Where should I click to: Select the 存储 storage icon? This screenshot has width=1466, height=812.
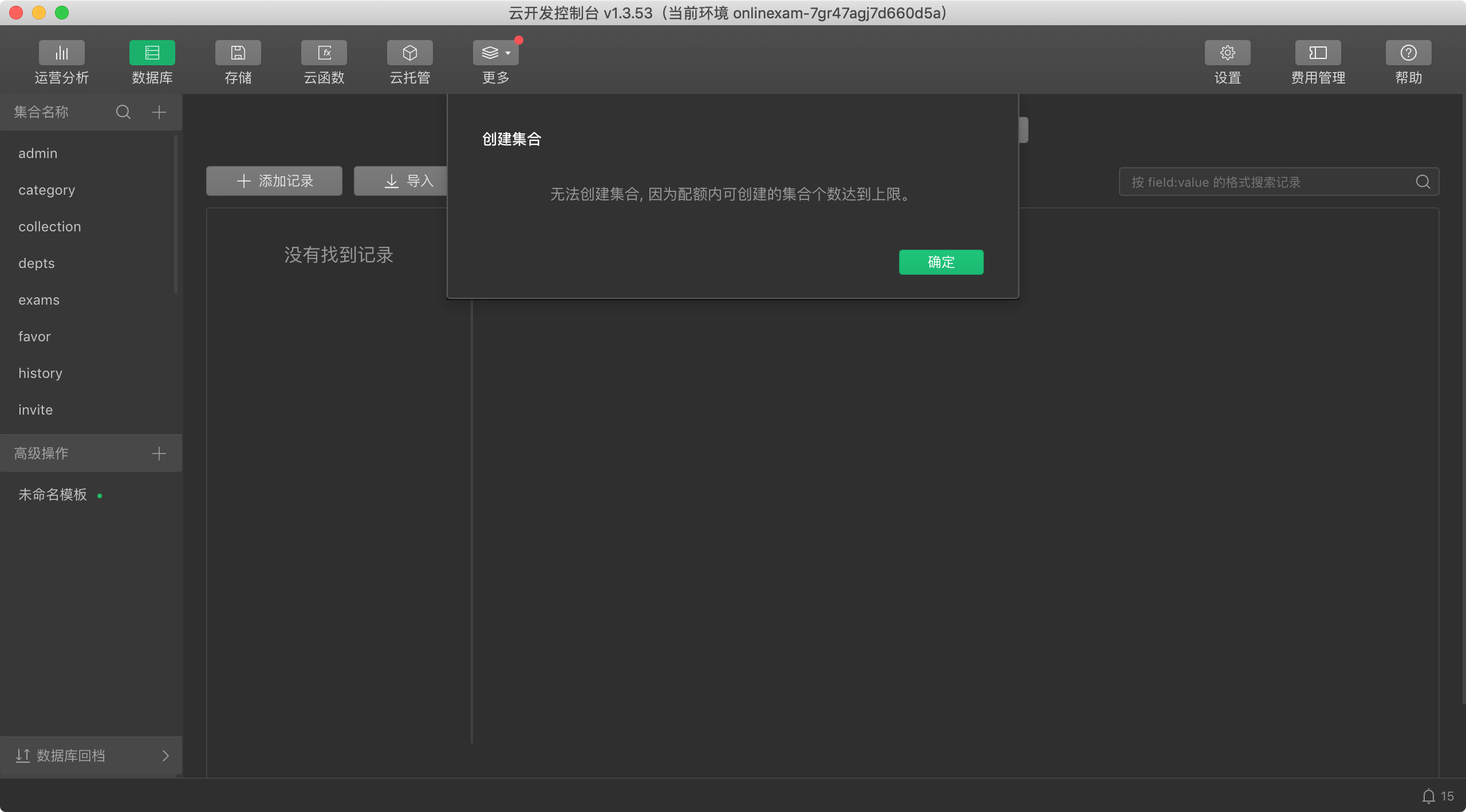tap(238, 53)
